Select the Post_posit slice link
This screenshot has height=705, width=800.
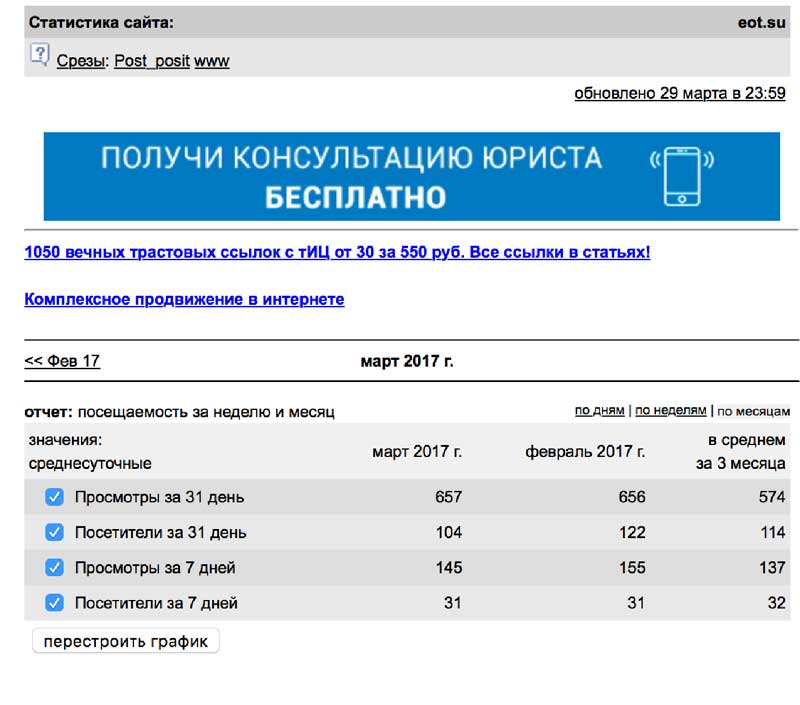tap(152, 61)
